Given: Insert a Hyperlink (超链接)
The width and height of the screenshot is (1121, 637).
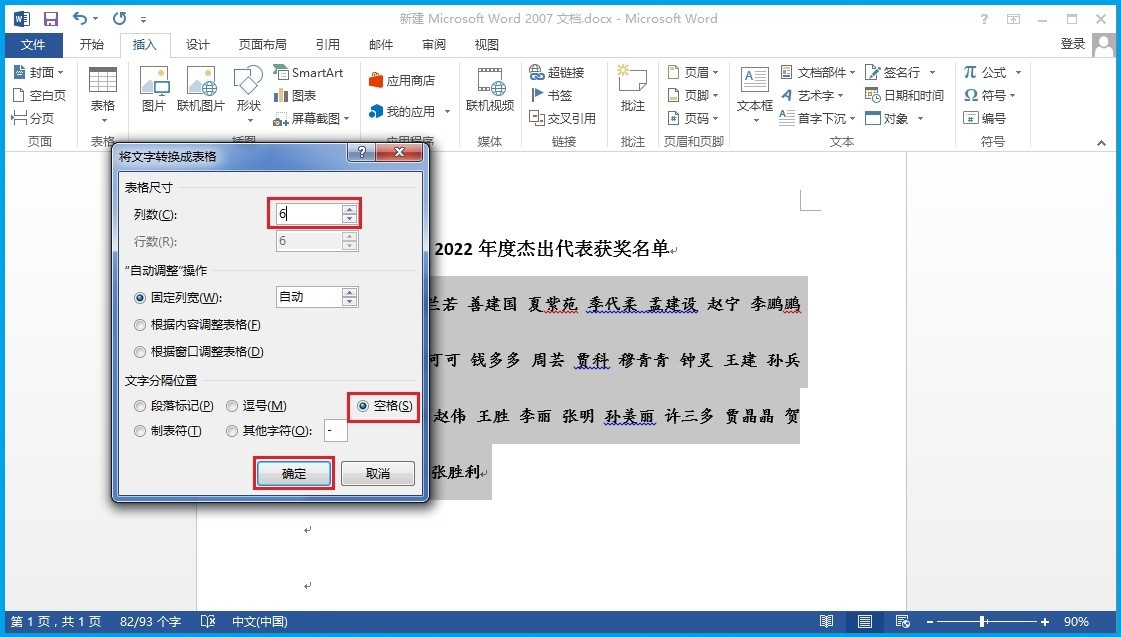Looking at the screenshot, I should tap(557, 72).
